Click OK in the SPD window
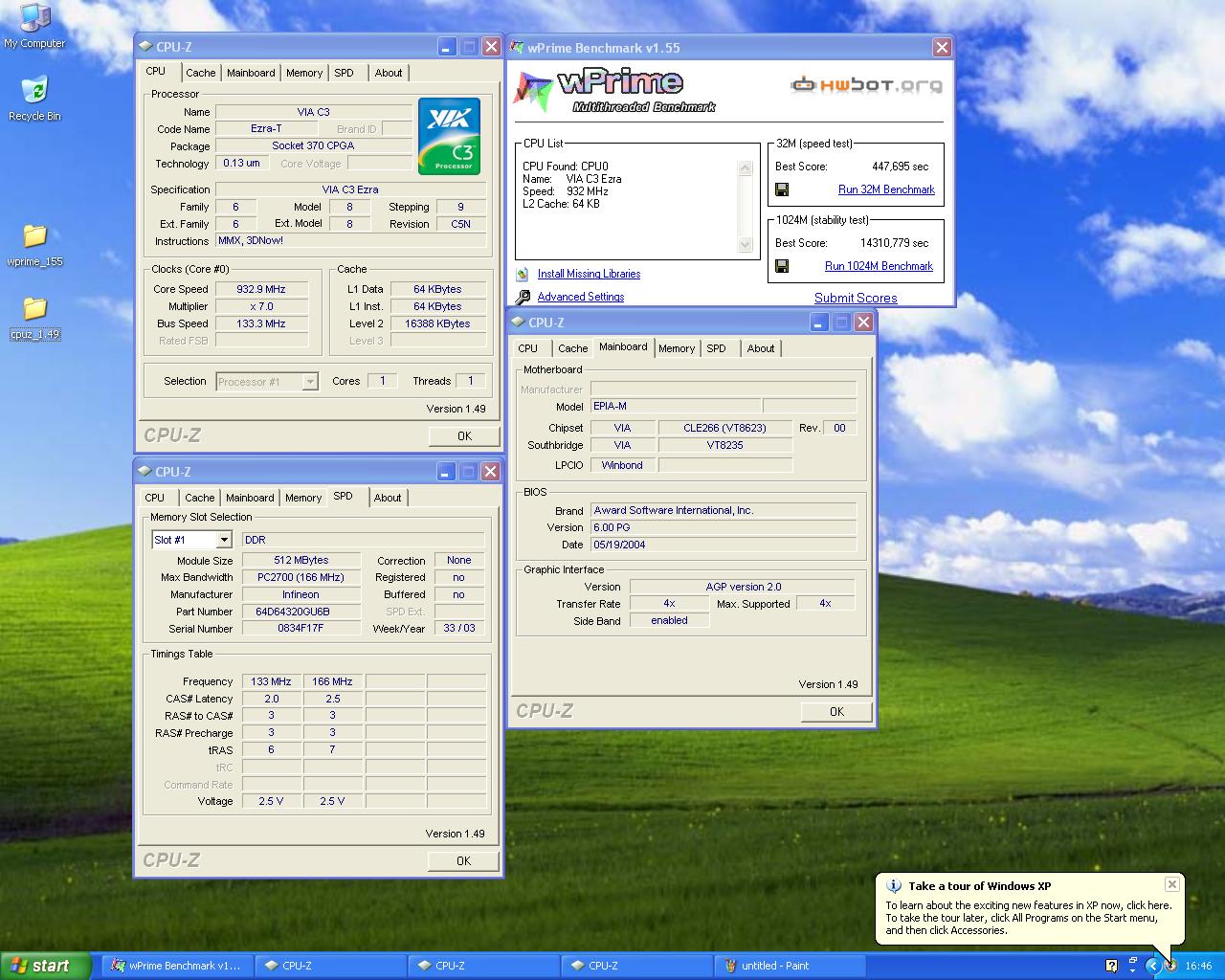 coord(463,860)
